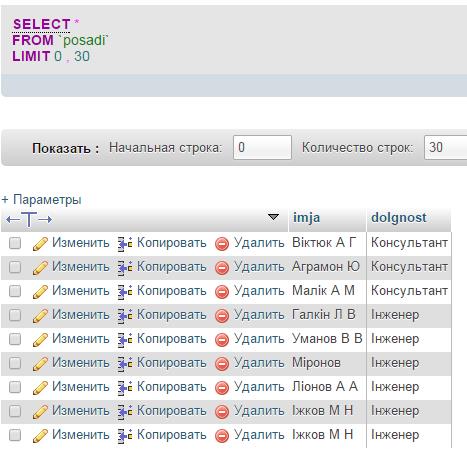Select checkbox beside Галкін Л В row
467x459 pixels.
[x=15, y=315]
